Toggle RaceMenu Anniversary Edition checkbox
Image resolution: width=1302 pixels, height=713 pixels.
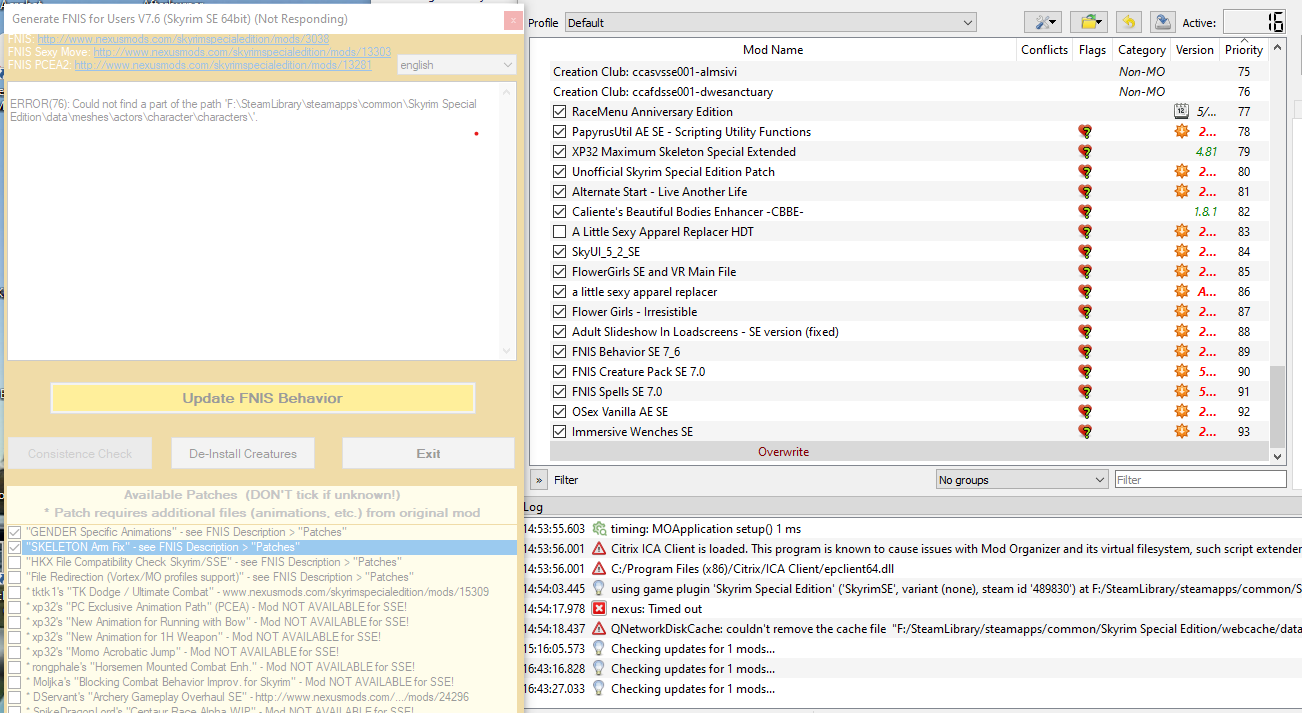point(560,112)
